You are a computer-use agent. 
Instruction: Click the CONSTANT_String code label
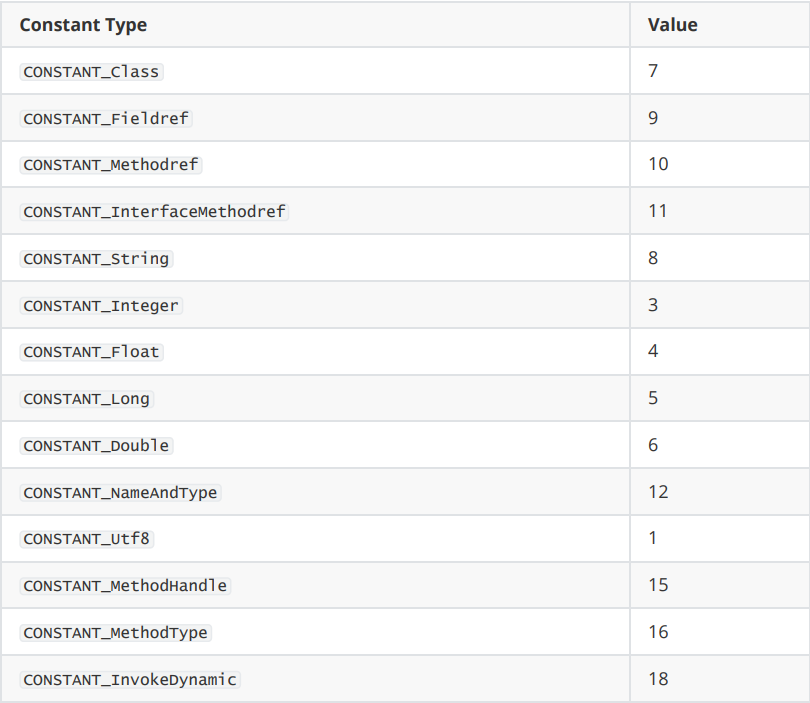click(96, 259)
